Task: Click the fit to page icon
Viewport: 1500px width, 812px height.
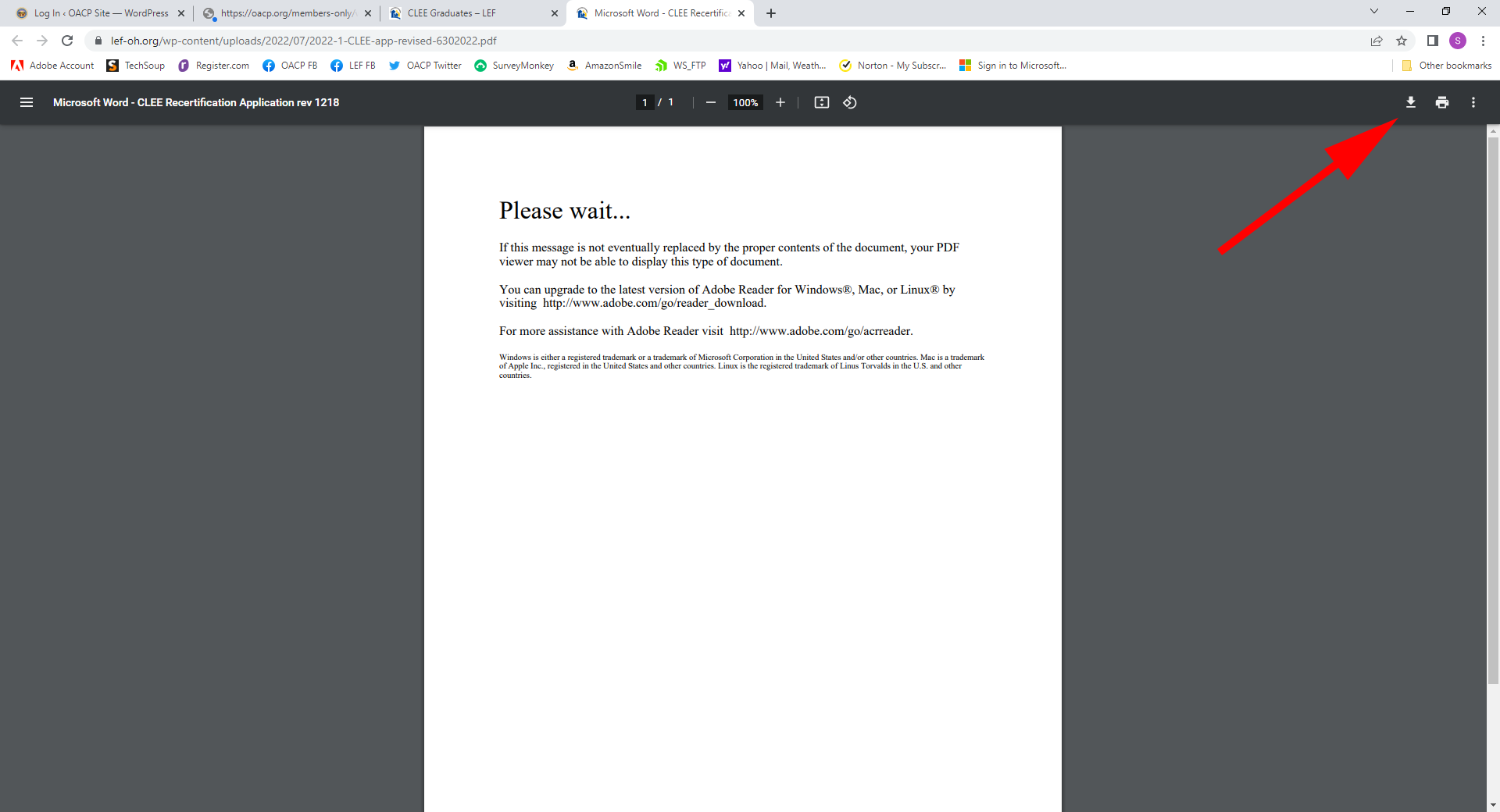Action: pos(821,102)
